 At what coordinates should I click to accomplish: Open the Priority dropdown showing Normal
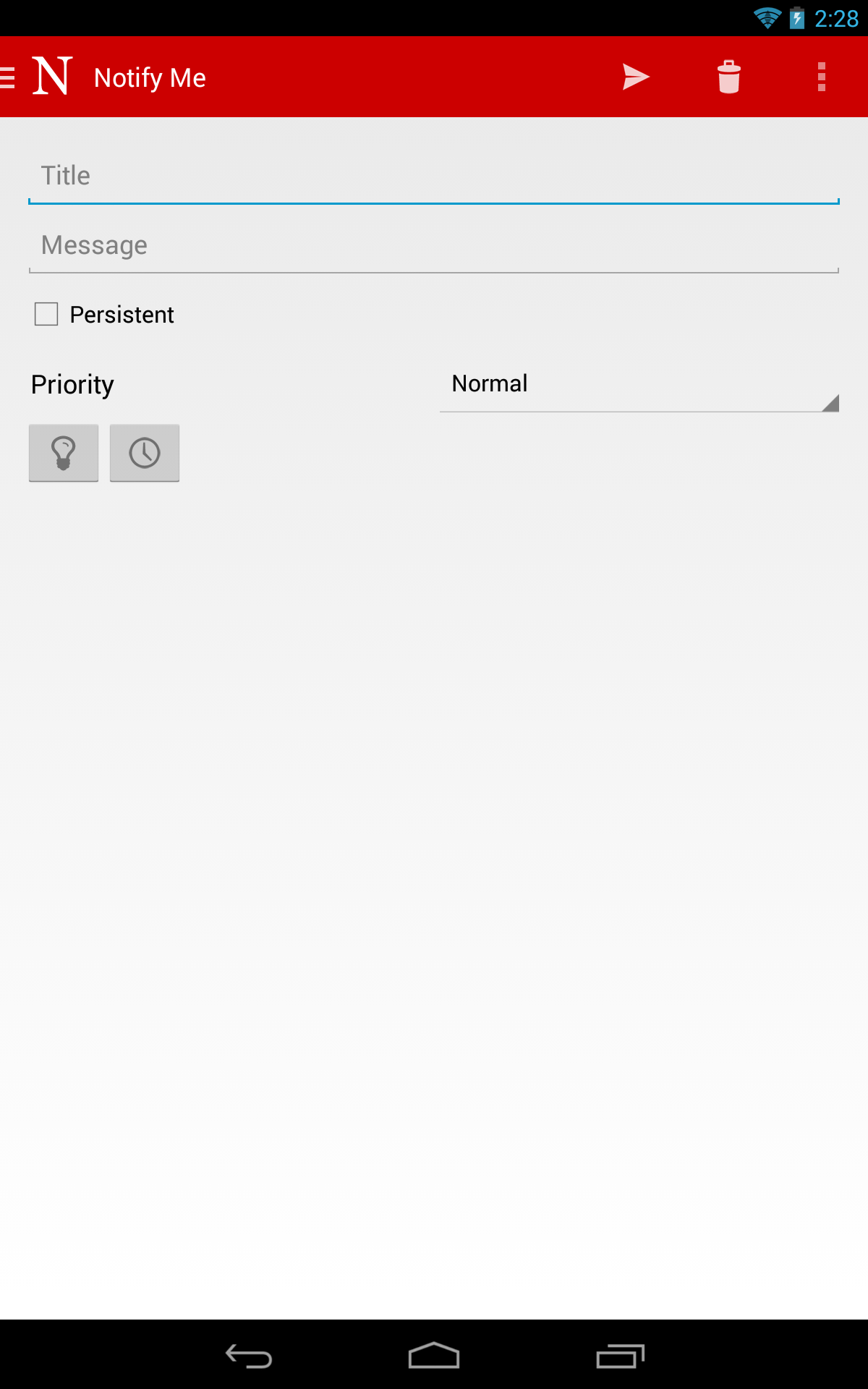point(639,385)
